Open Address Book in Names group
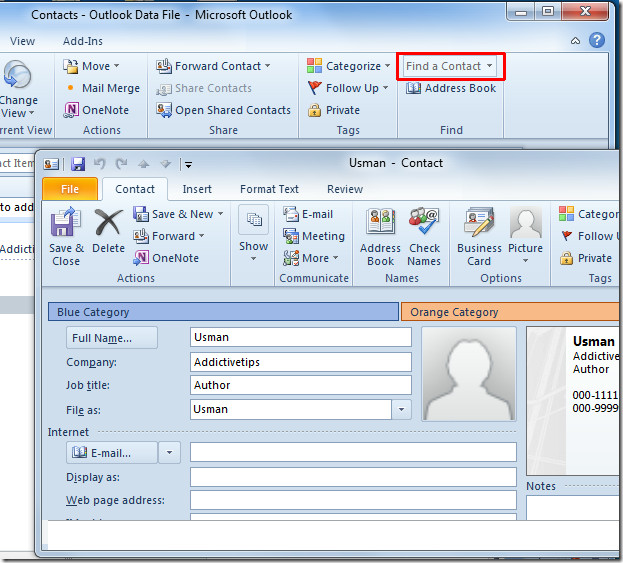 (x=380, y=236)
